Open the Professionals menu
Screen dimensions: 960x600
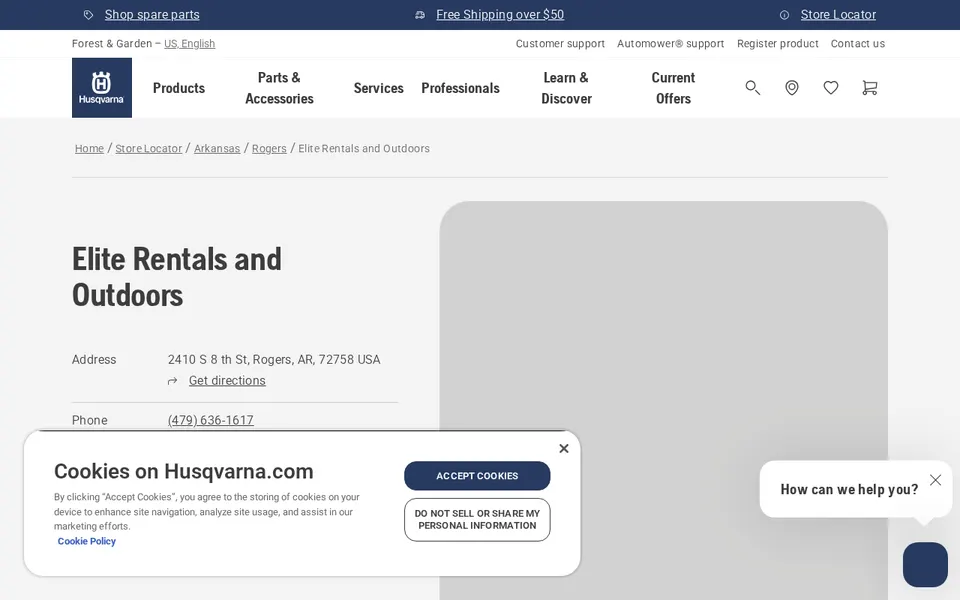(x=460, y=88)
